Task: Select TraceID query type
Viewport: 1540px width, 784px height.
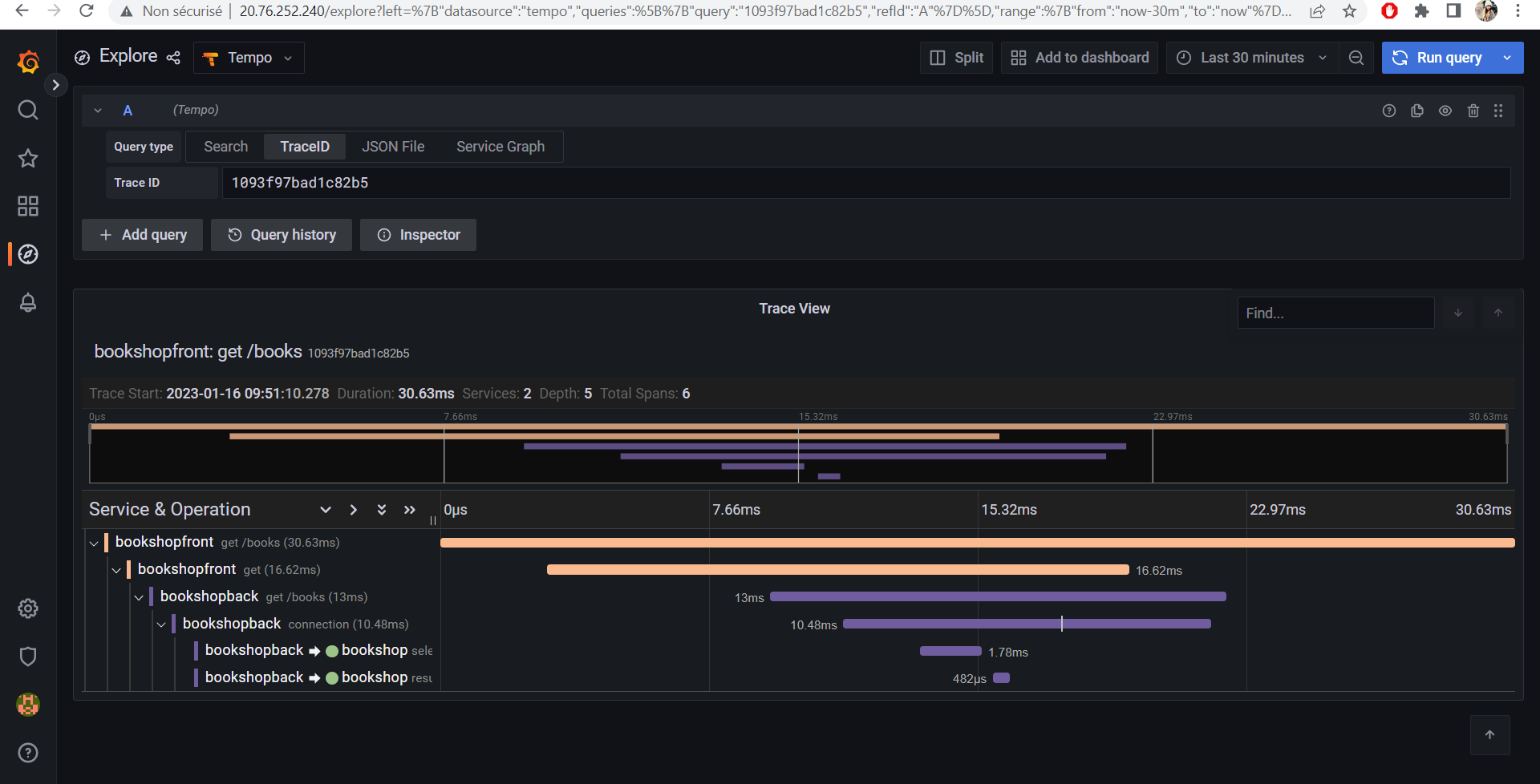Action: [305, 147]
